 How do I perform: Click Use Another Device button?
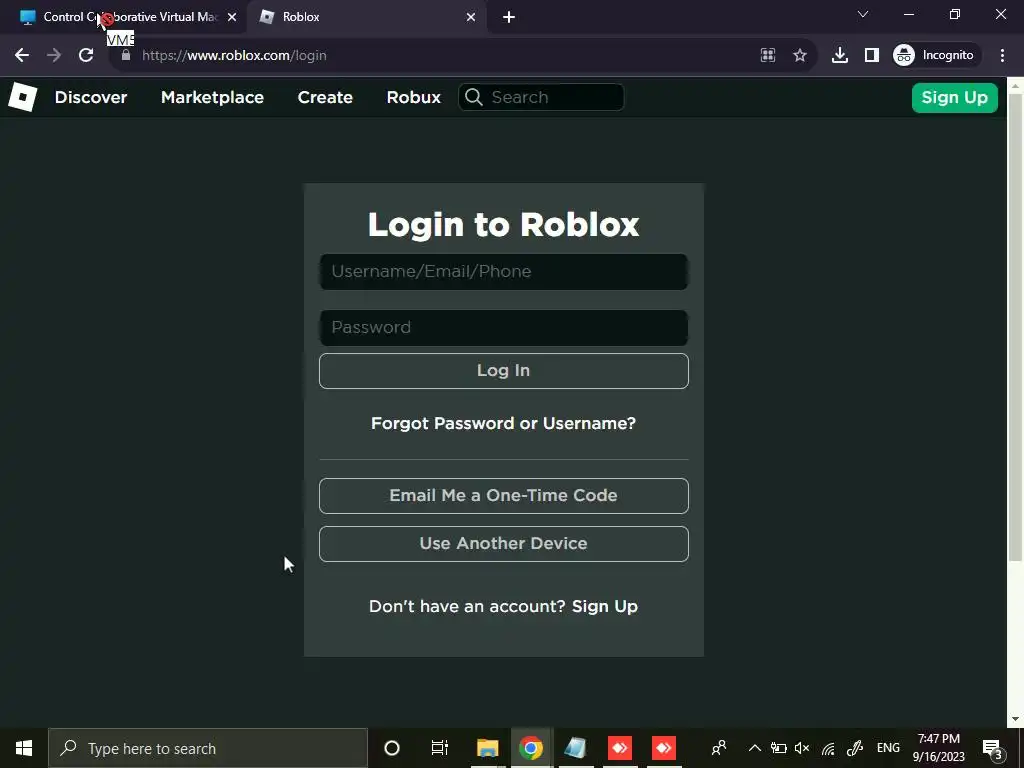pos(504,544)
